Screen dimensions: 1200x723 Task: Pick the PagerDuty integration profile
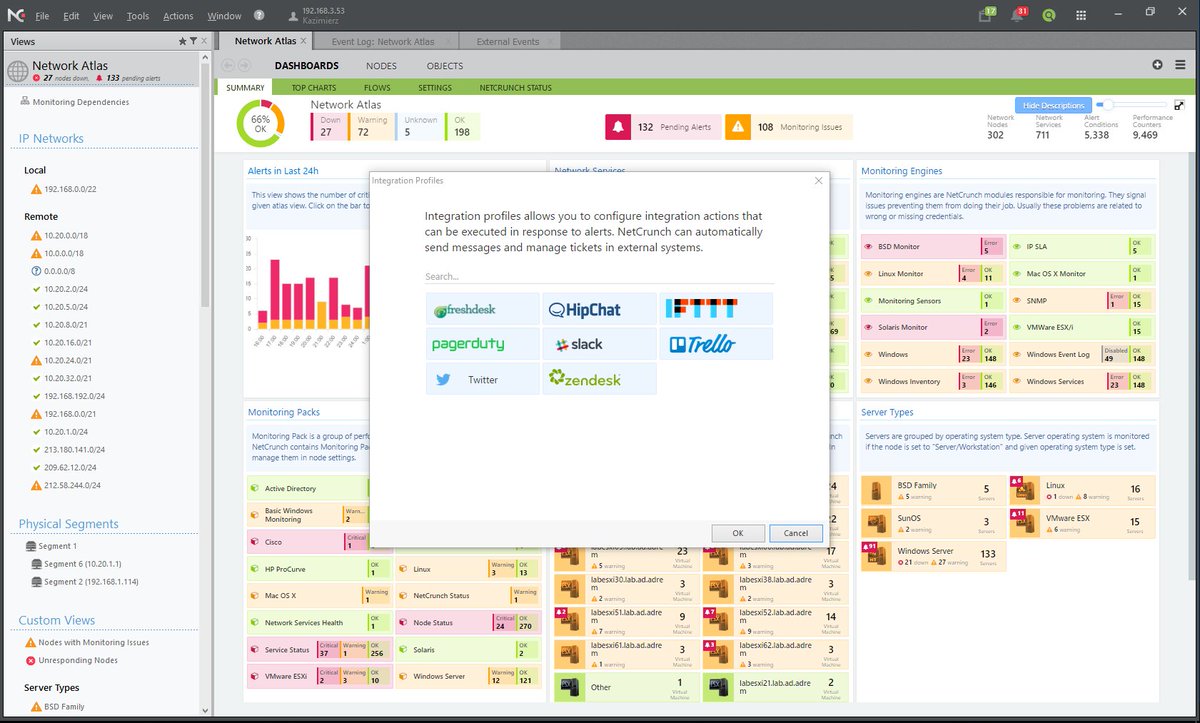click(483, 344)
